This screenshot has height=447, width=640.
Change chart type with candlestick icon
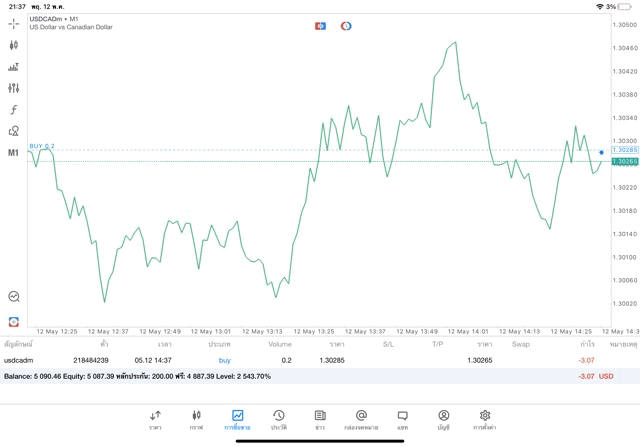click(x=14, y=45)
